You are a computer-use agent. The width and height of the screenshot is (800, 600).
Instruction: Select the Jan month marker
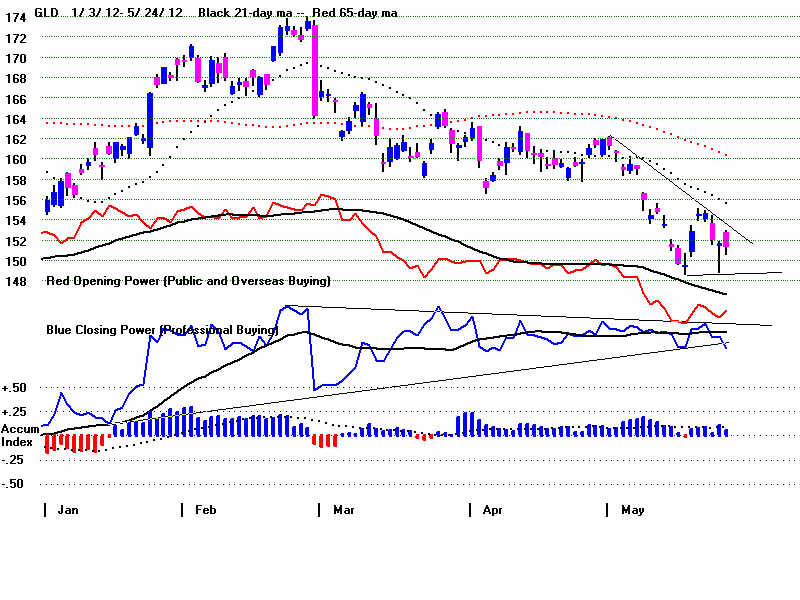click(x=68, y=510)
